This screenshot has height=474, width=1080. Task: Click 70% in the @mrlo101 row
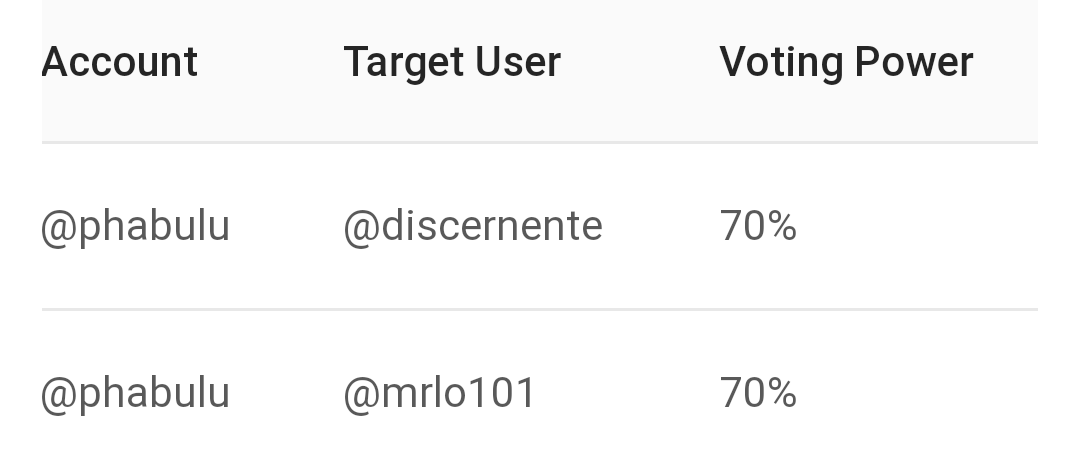tap(758, 393)
